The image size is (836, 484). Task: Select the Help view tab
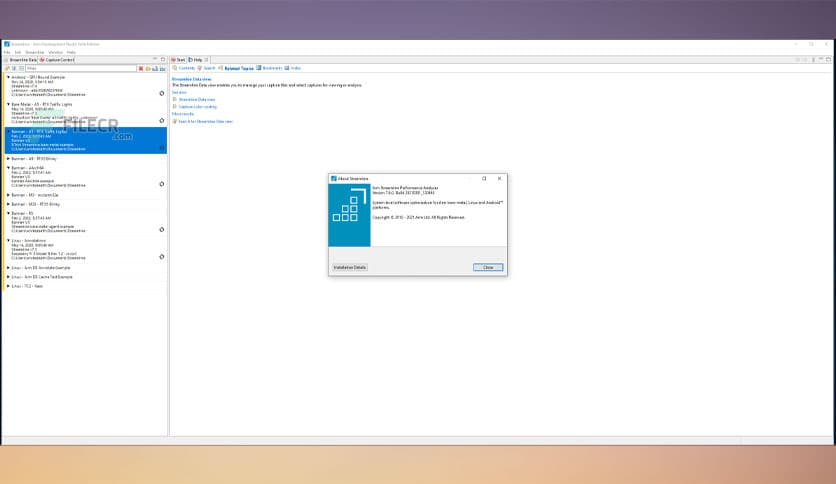point(196,60)
